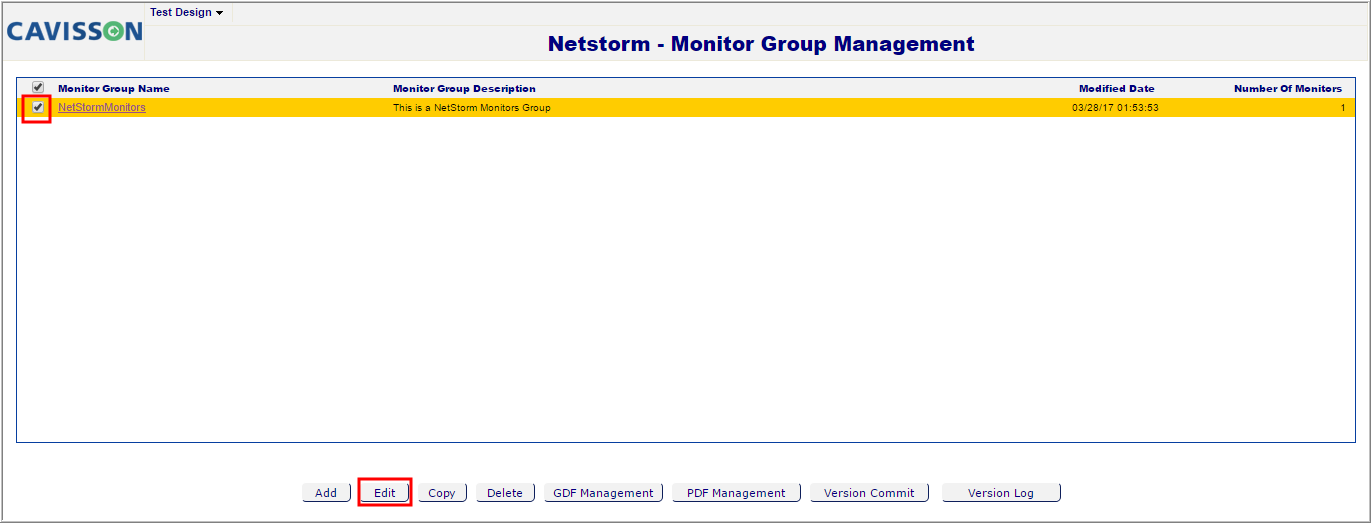
Task: Open GDF Management
Action: coord(603,493)
